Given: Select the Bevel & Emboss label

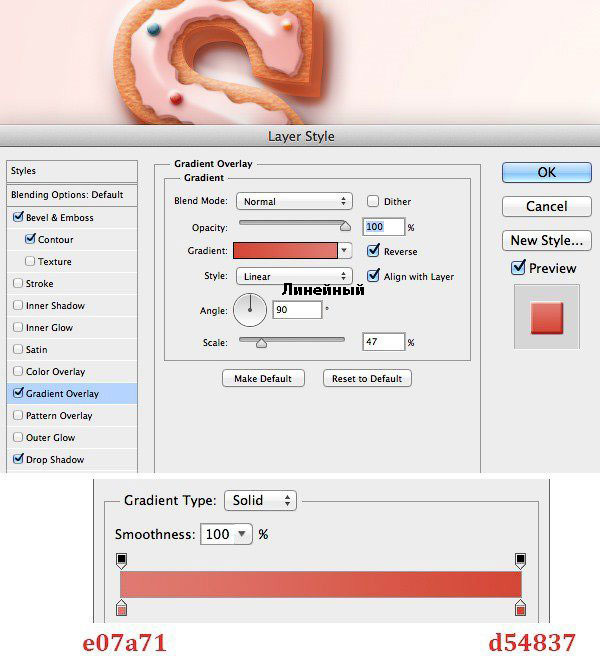Looking at the screenshot, I should click(59, 217).
